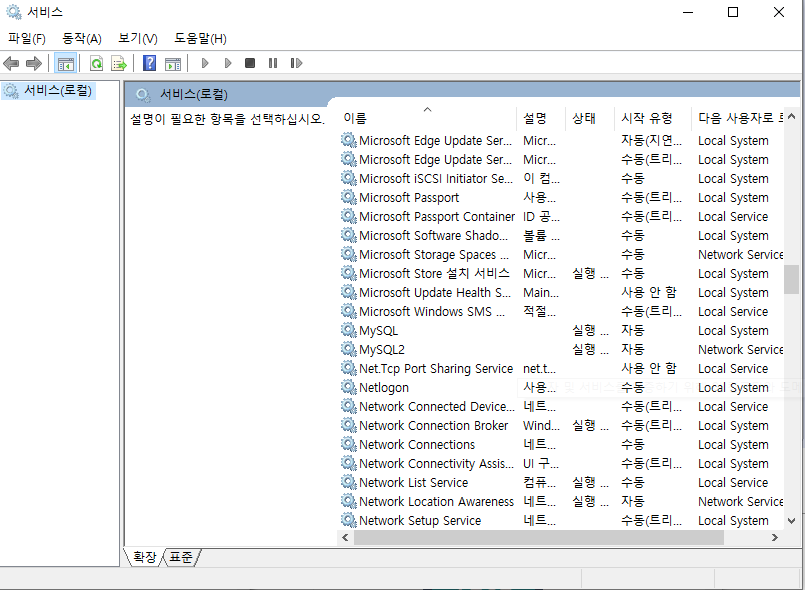This screenshot has height=590, width=805.
Task: Click the Refresh toolbar icon
Action: 96,63
